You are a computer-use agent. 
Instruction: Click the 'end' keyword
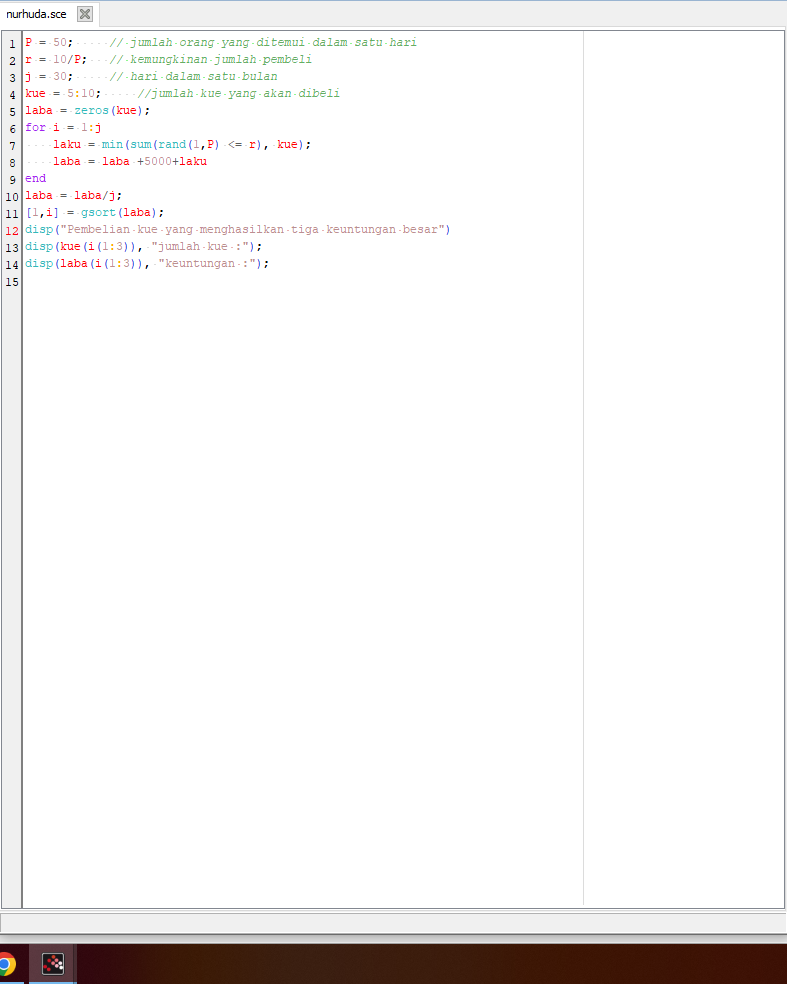pos(36,178)
